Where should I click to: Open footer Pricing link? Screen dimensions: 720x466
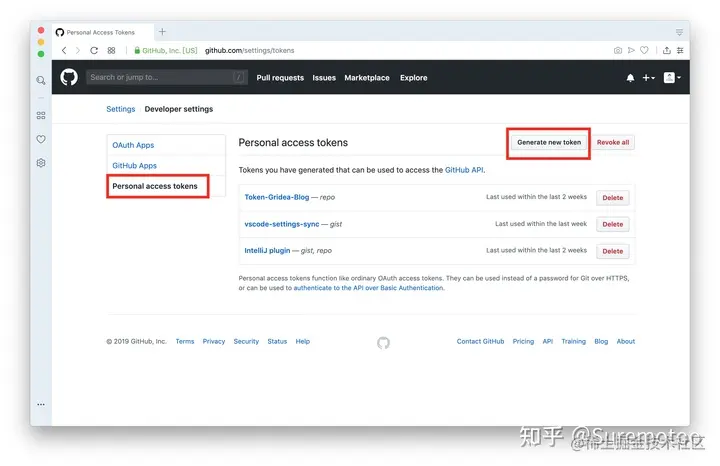tap(523, 342)
